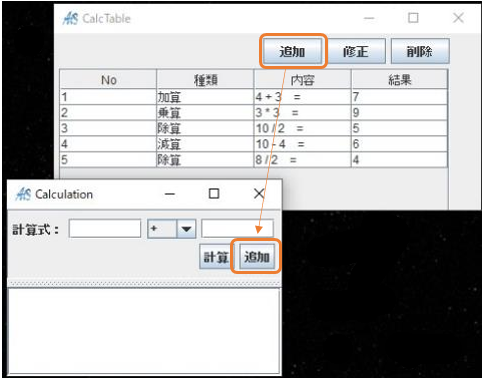Select the cell containing 8 / 2 =
Viewport: 485px width, 380px height.
(x=302, y=160)
